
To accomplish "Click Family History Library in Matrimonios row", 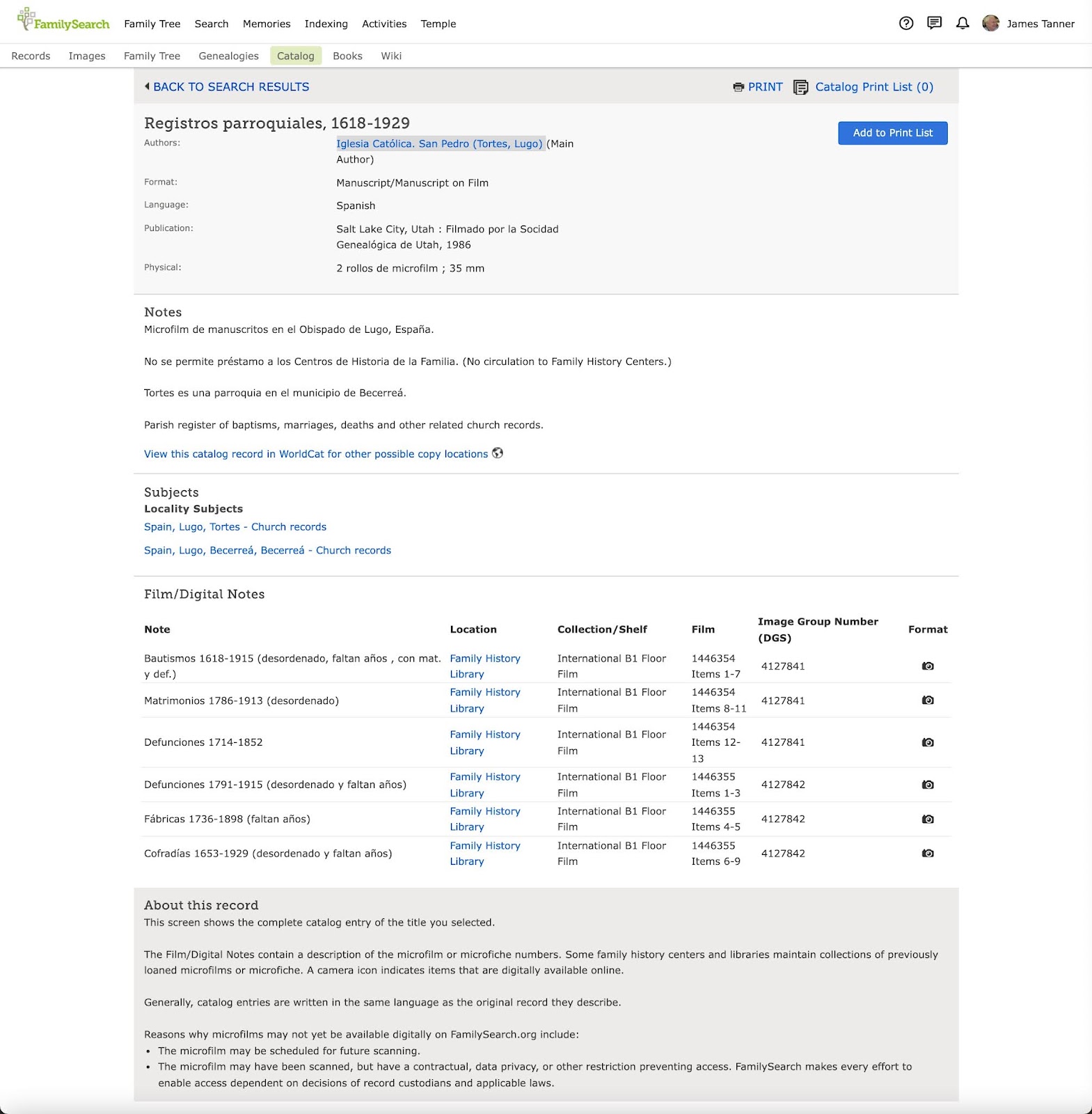I will (x=485, y=700).
